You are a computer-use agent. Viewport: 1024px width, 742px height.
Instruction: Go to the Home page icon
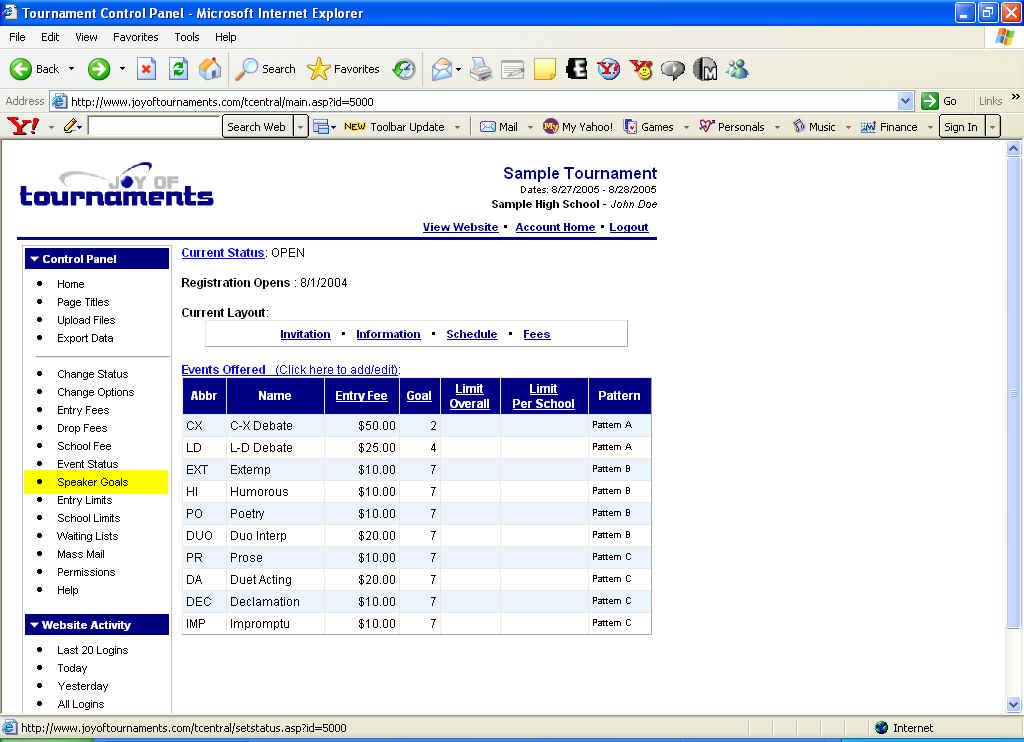pyautogui.click(x=210, y=69)
